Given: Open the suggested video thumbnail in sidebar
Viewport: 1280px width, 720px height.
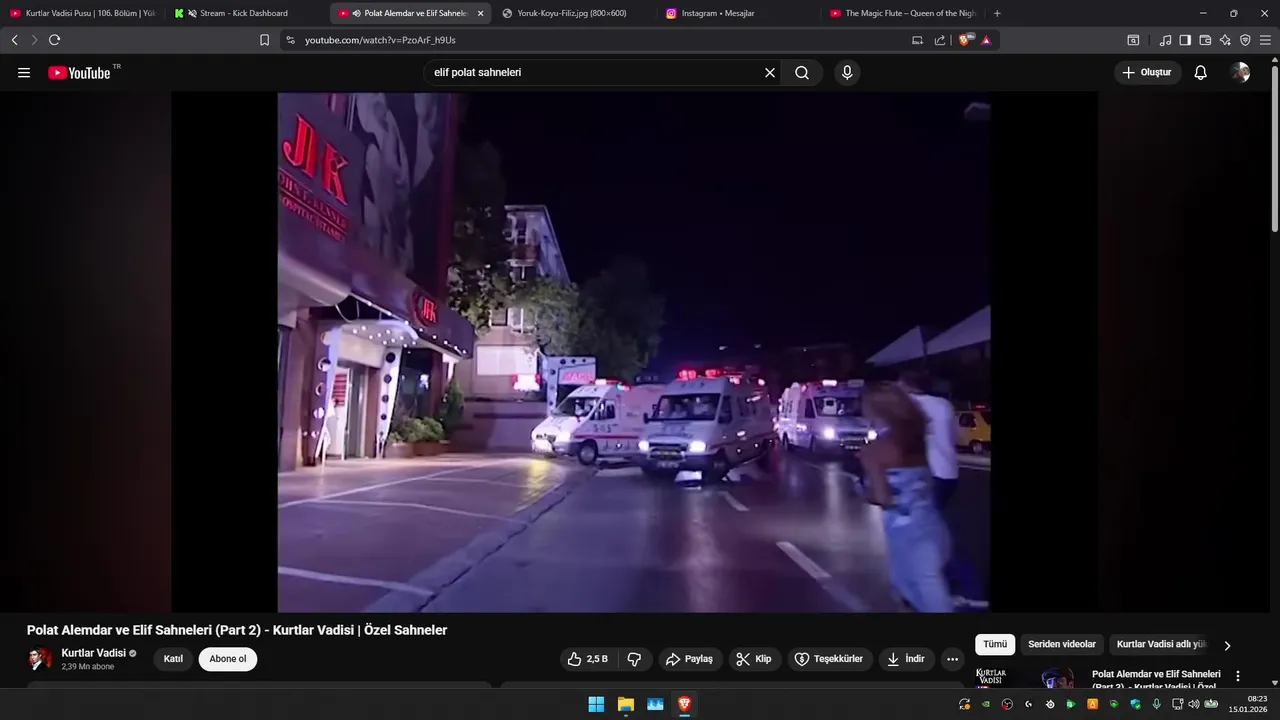Looking at the screenshot, I should click(x=1027, y=677).
